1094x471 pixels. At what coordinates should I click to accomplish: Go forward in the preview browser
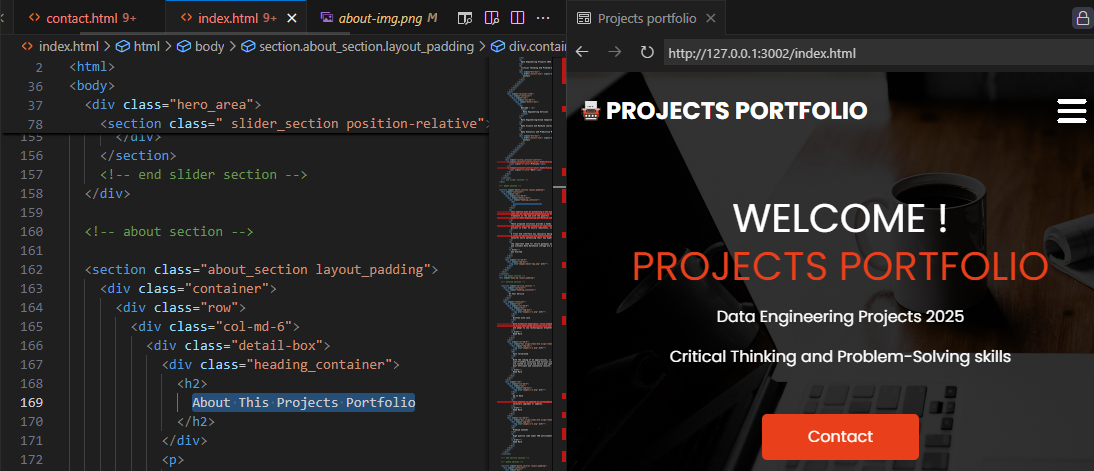tap(615, 52)
